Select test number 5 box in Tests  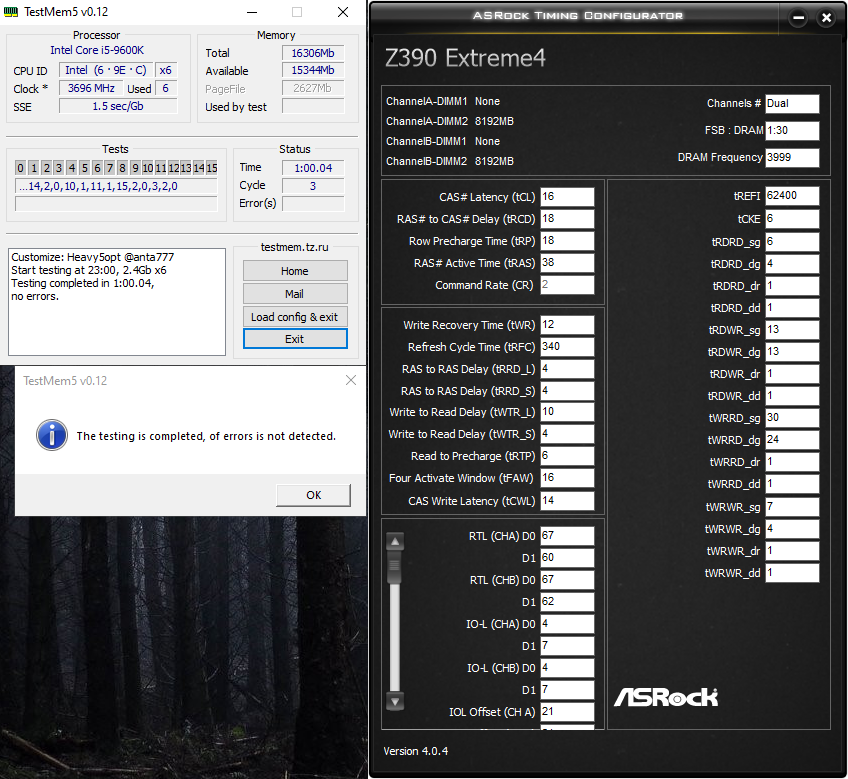click(x=84, y=168)
